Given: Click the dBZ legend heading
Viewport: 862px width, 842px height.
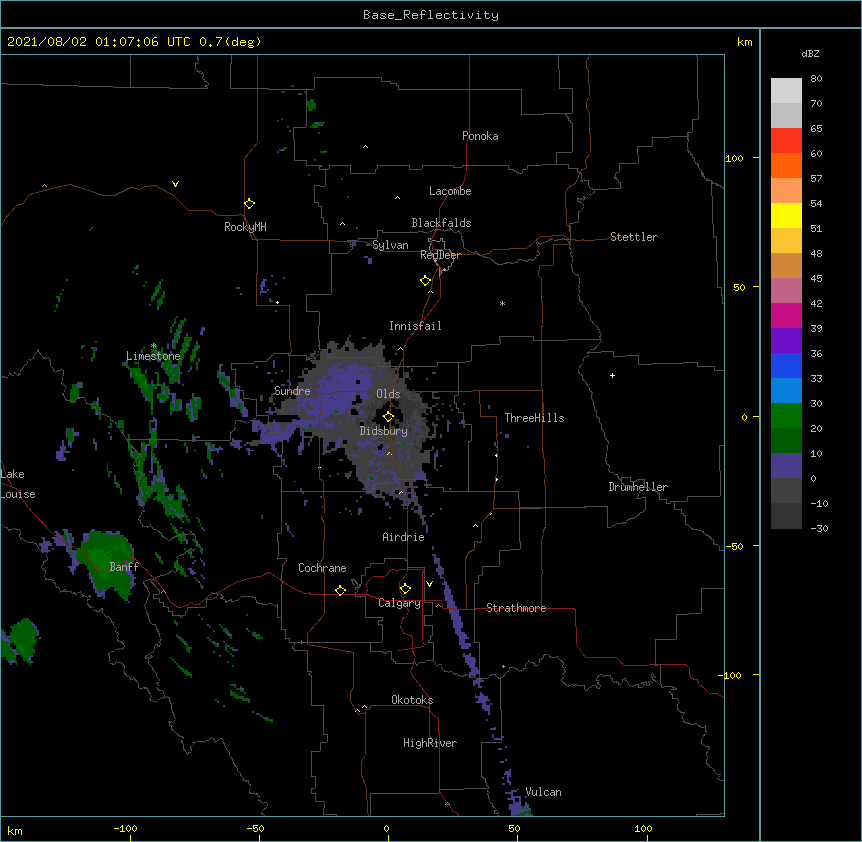Looking at the screenshot, I should click(810, 53).
